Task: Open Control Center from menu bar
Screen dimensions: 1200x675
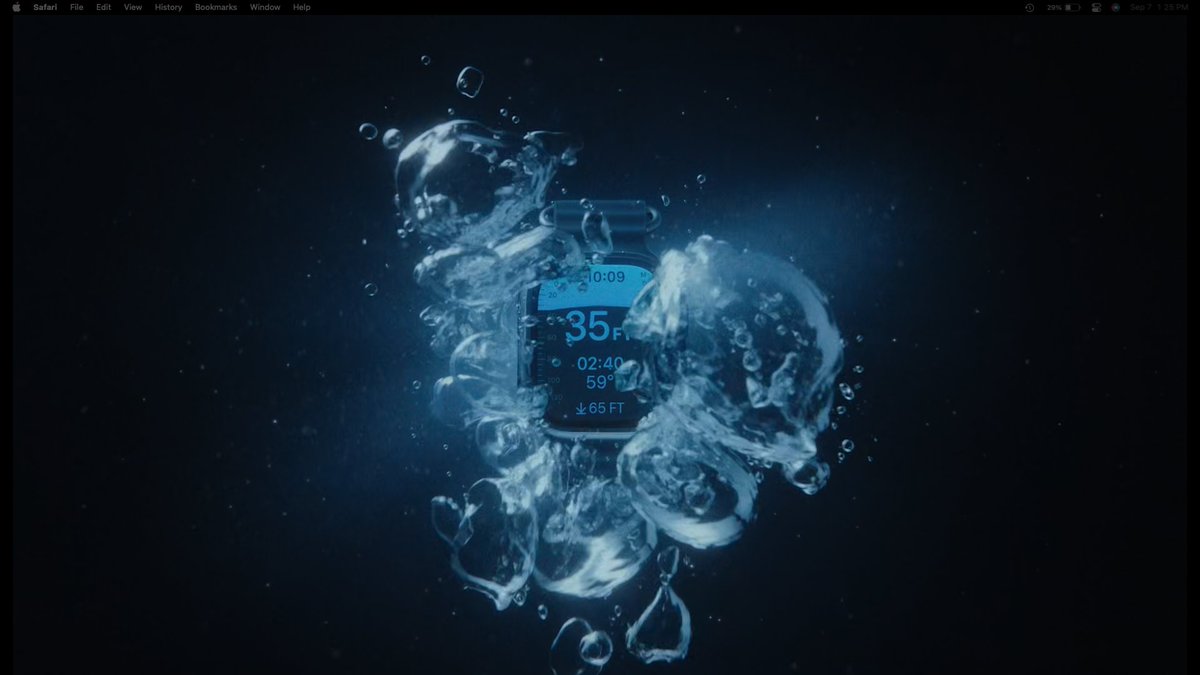Action: coord(1096,7)
